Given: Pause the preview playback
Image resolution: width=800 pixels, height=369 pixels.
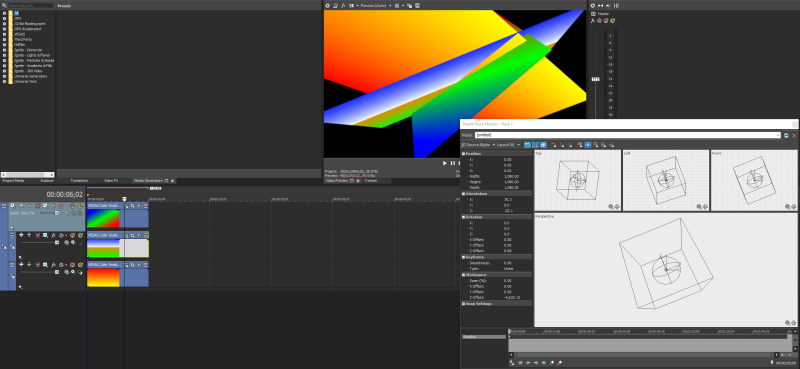Looking at the screenshot, I should tap(453, 163).
